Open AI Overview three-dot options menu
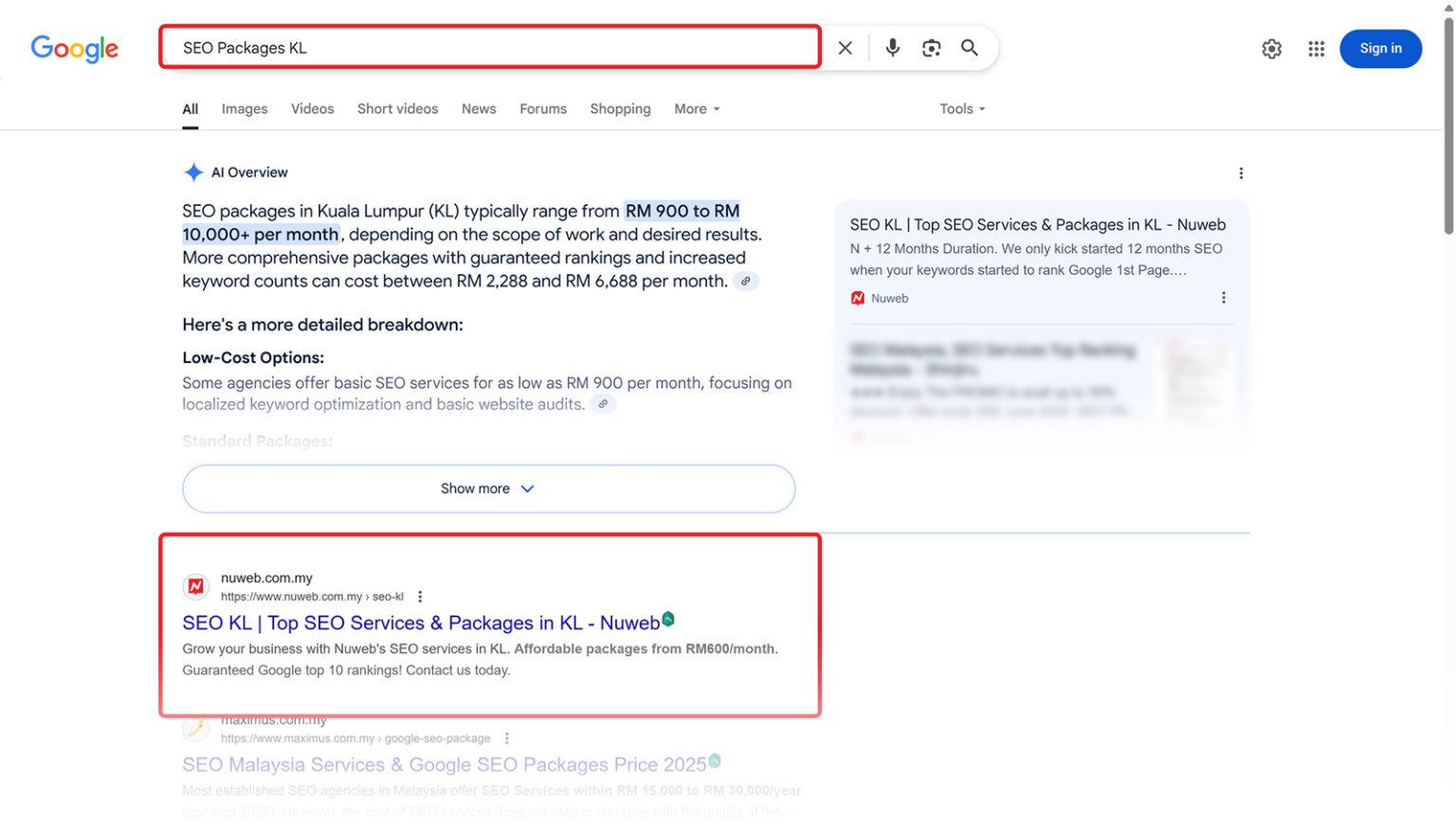Image resolution: width=1456 pixels, height=840 pixels. tap(1240, 173)
